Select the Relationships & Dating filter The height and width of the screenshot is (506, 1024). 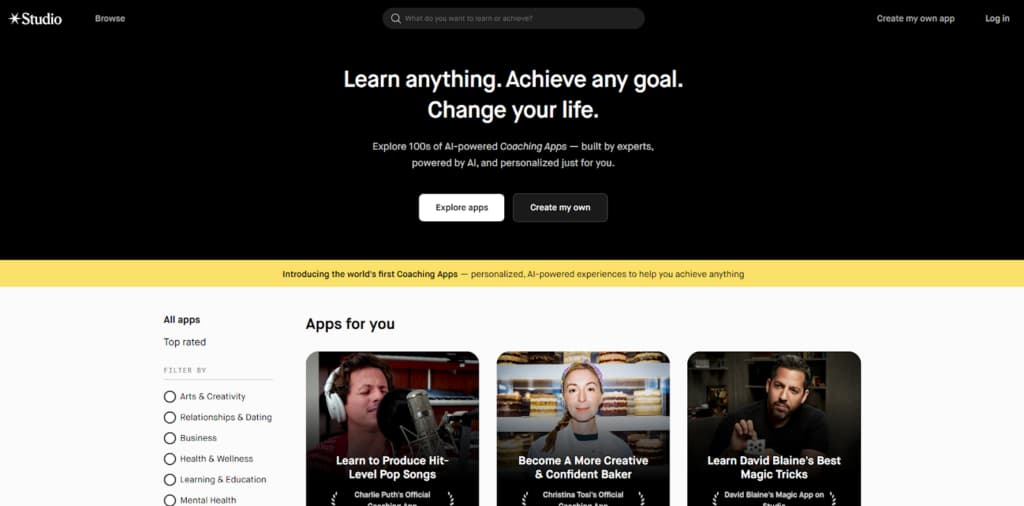coord(217,417)
